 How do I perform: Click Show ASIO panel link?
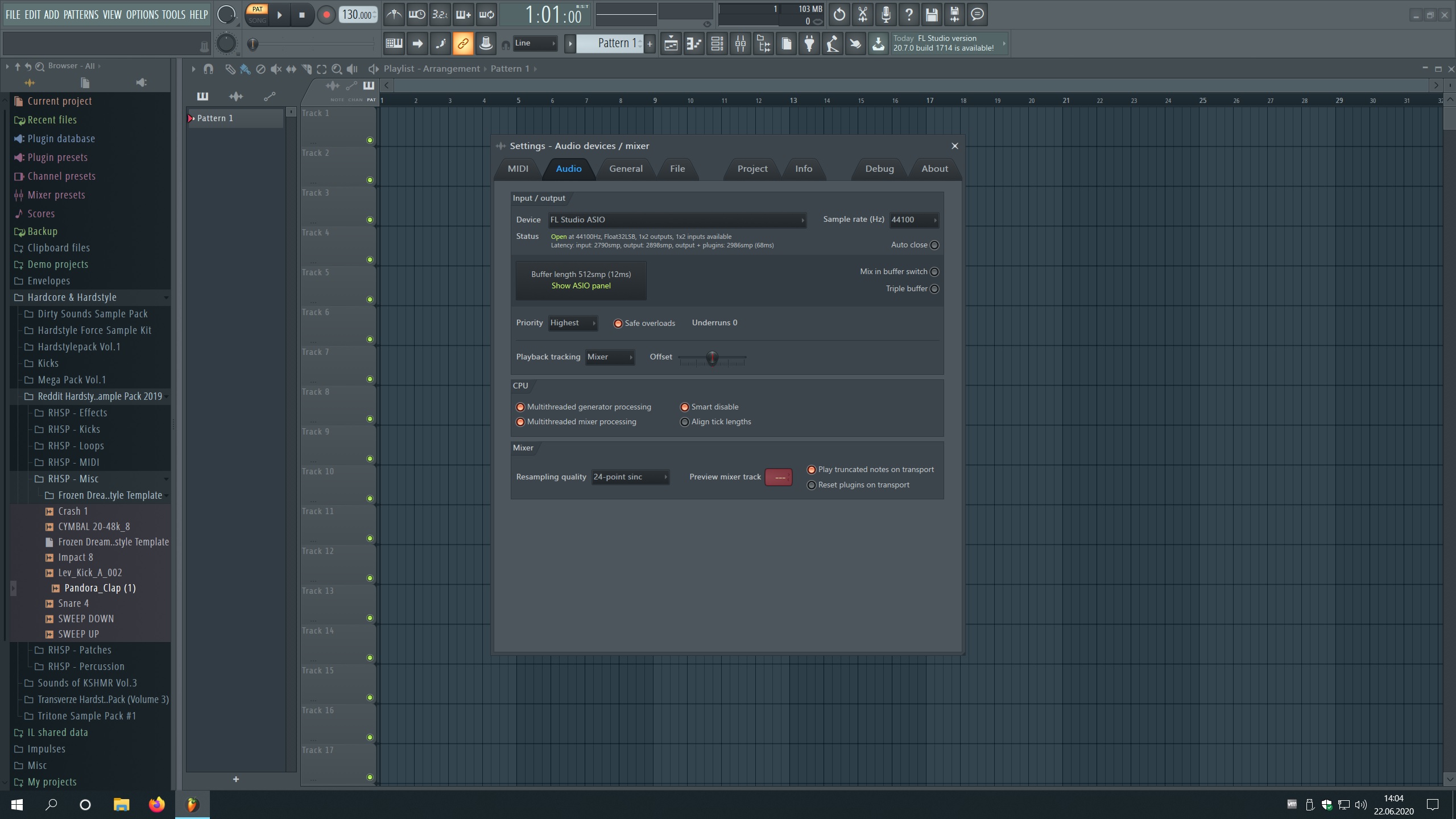tap(581, 286)
